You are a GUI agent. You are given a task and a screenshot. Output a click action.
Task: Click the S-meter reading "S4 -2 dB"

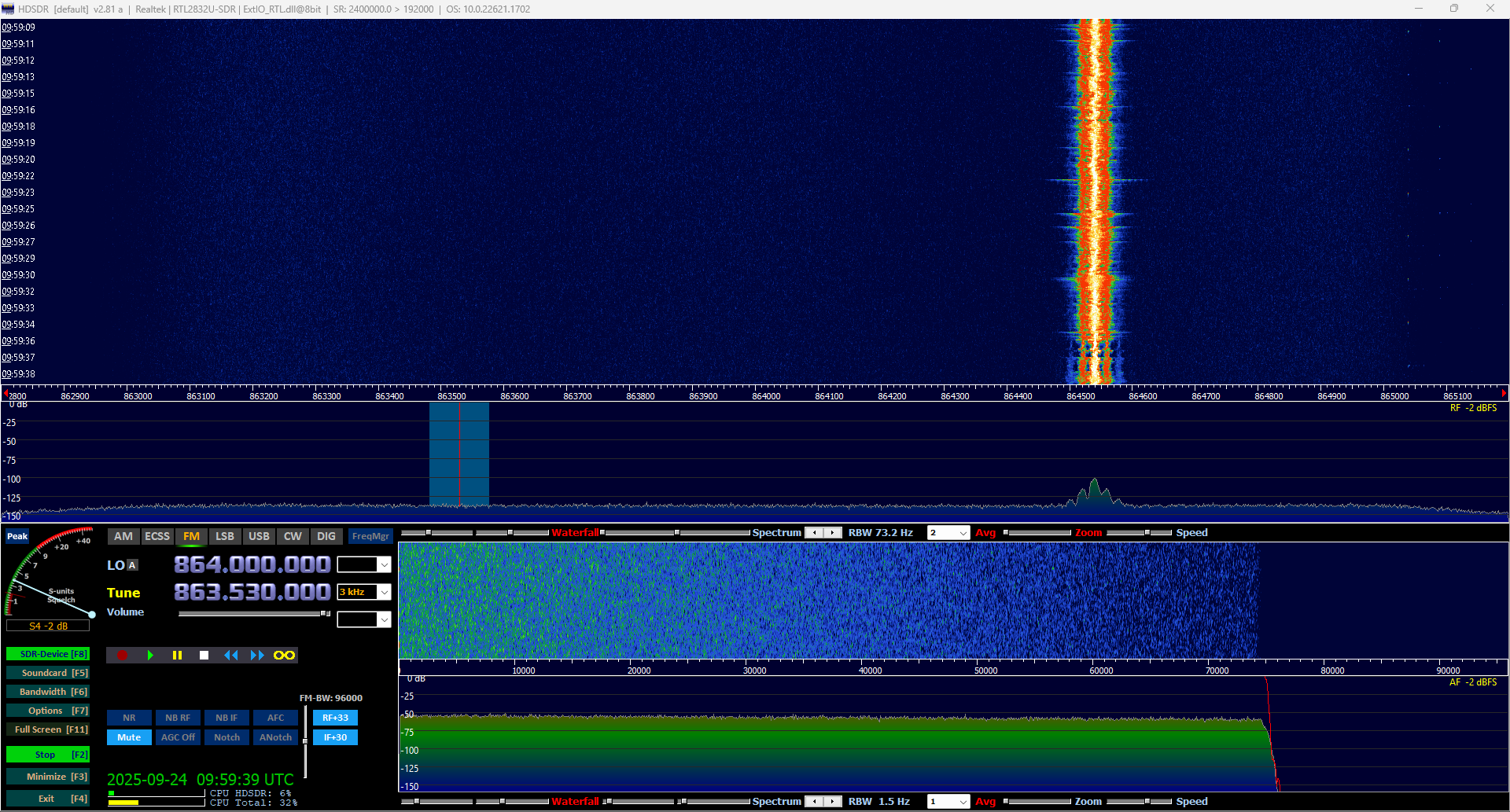(x=48, y=626)
